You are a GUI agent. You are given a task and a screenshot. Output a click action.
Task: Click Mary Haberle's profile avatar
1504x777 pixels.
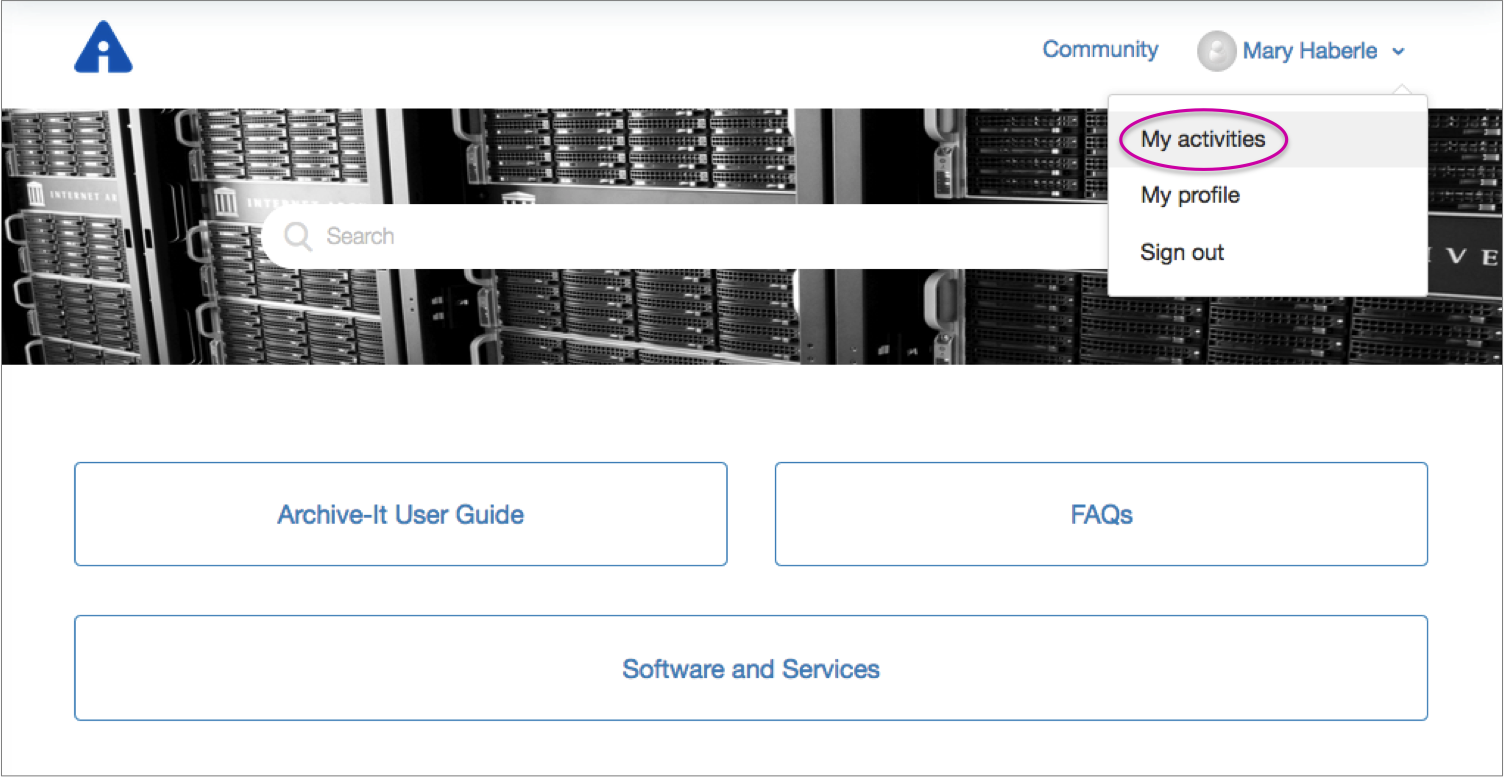coord(1216,51)
